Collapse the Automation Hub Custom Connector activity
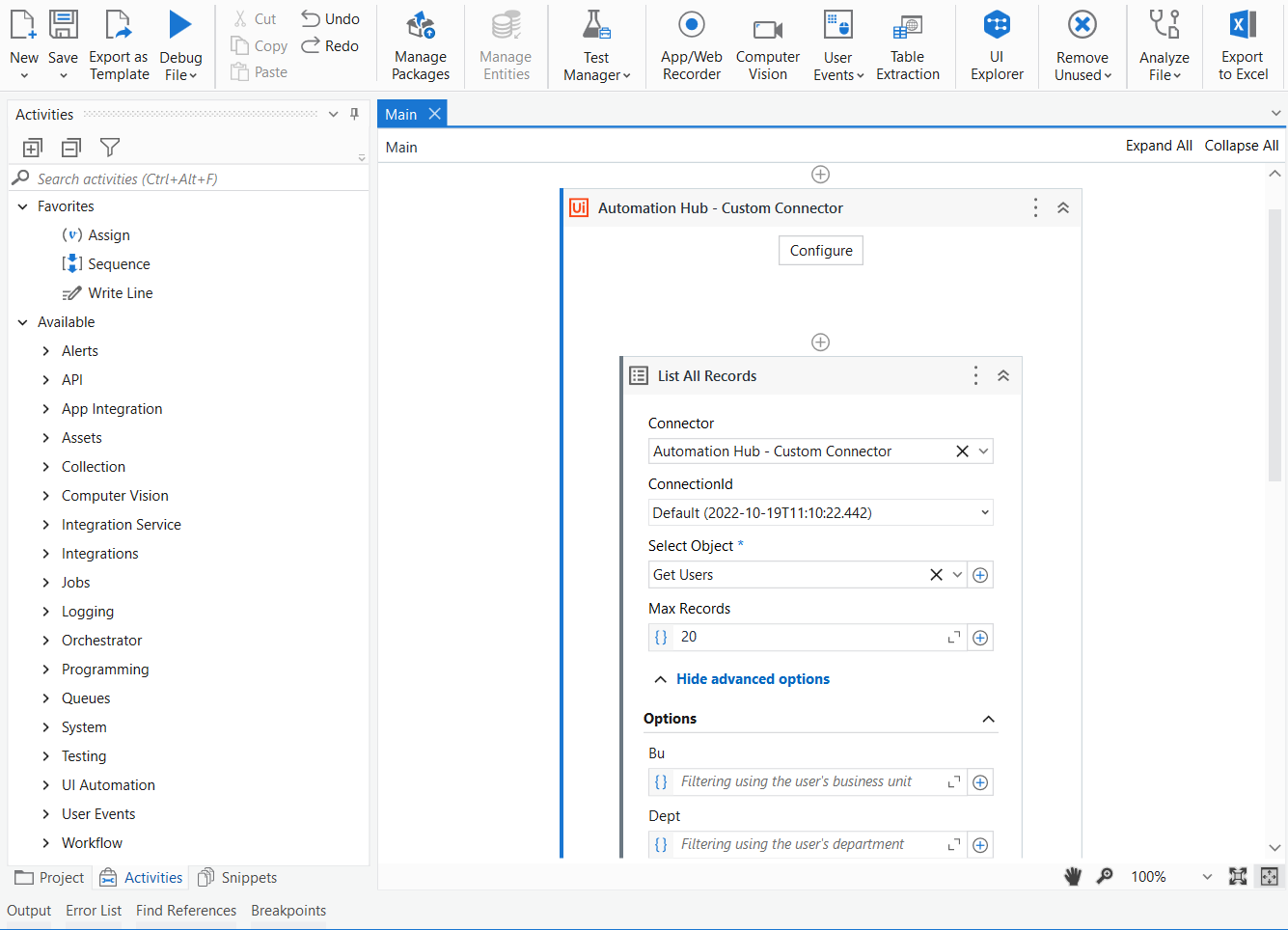 click(x=1063, y=207)
